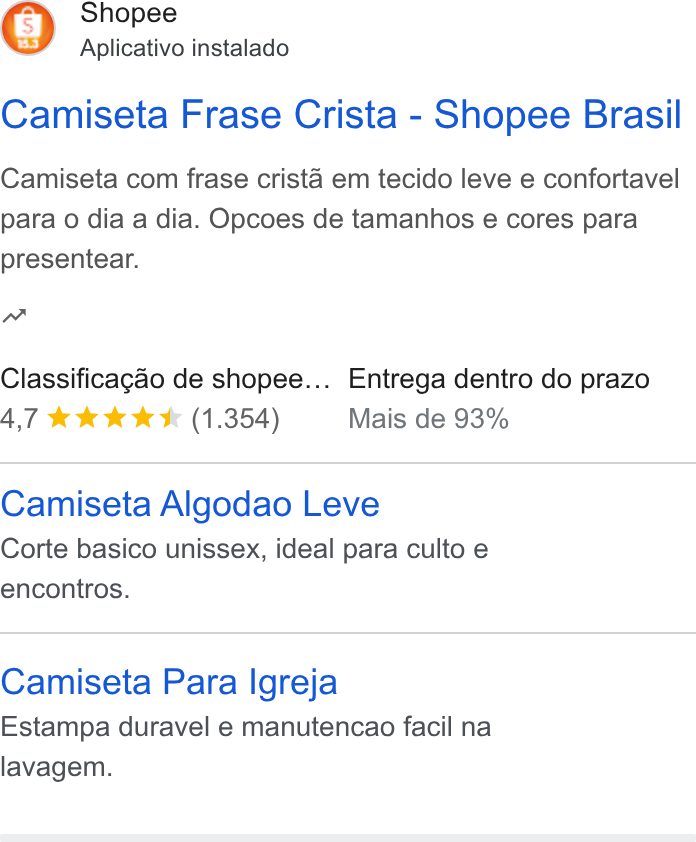Open the Camiseta Algodao Leve link
The image size is (696, 842).
pyautogui.click(x=190, y=504)
